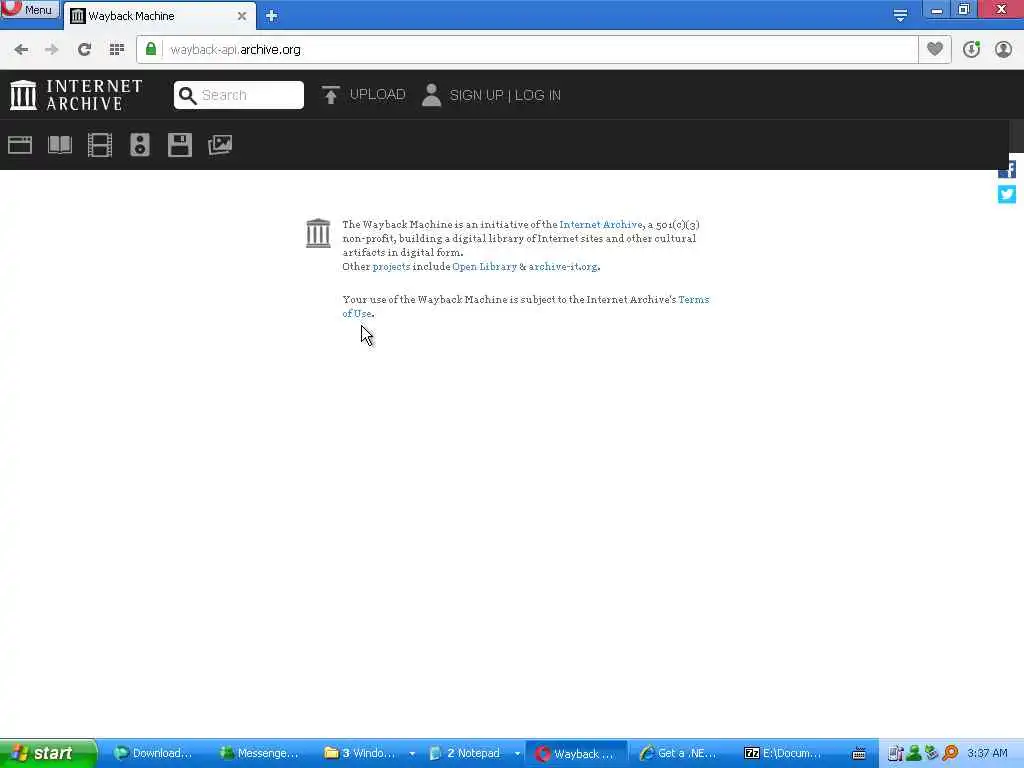The width and height of the screenshot is (1024, 768).
Task: Click the Archive building icon beside paragraph
Action: coord(318,233)
